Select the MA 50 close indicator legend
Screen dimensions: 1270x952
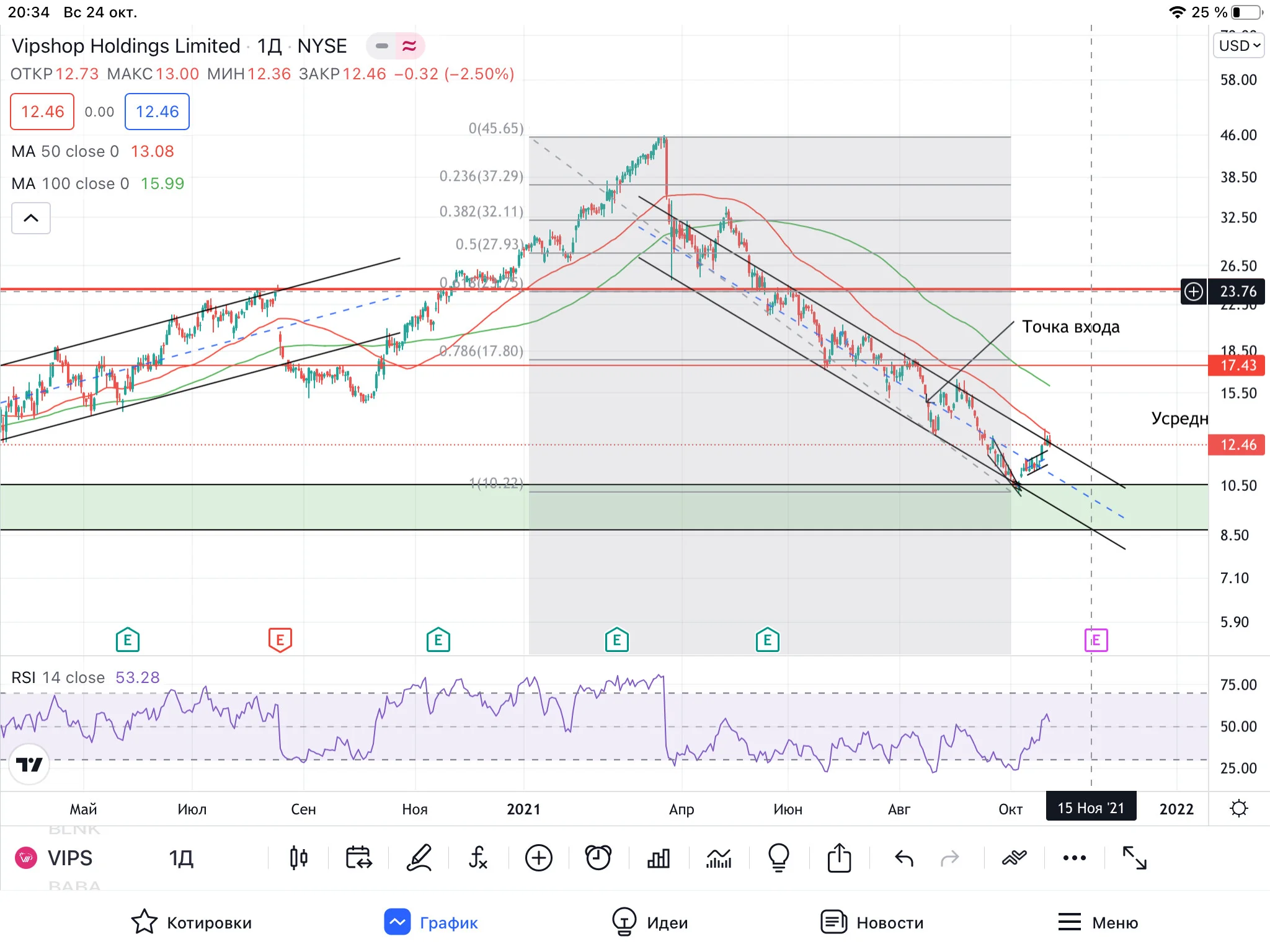[93, 151]
